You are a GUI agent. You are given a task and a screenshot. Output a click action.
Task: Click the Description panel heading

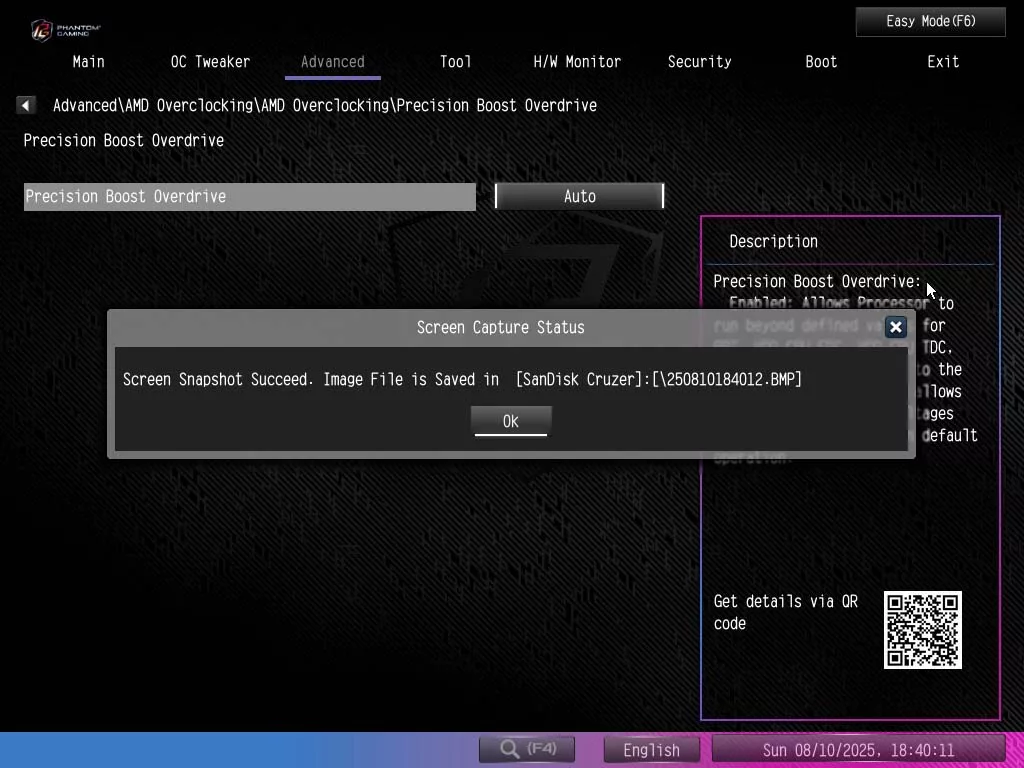click(x=773, y=242)
